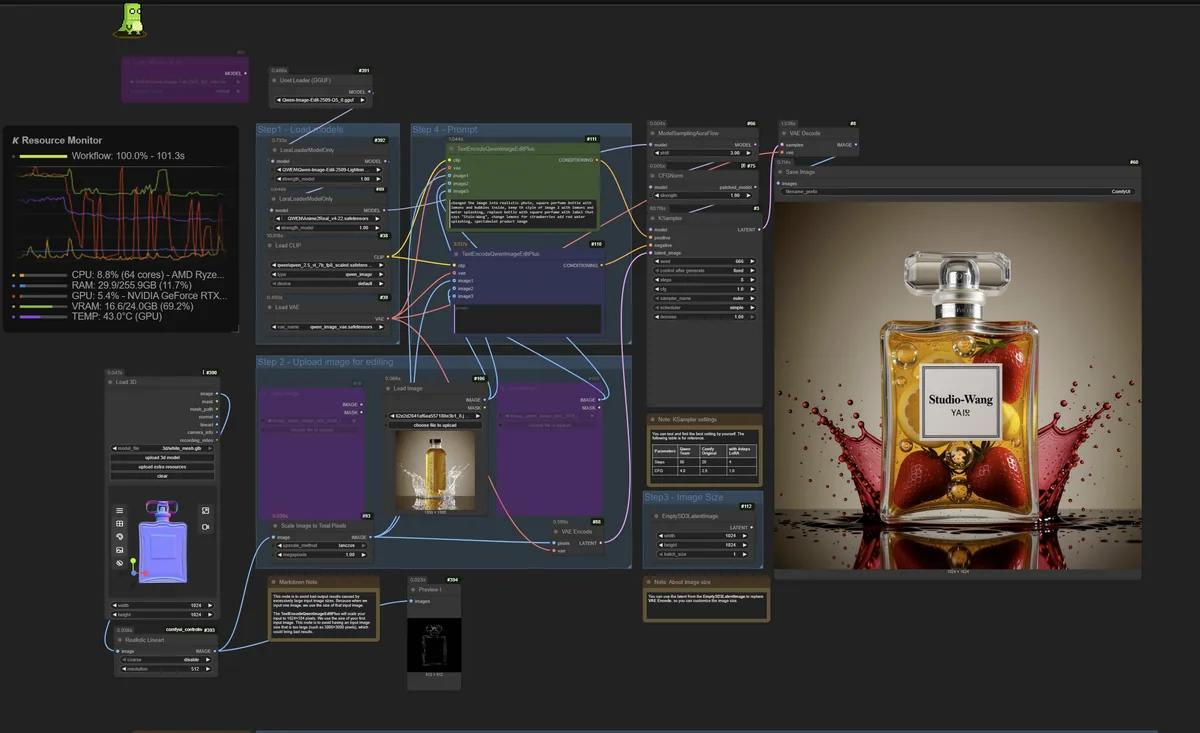Viewport: 1200px width, 733px height.
Task: Open the vae_name dropdown in Load VAE
Action: [328, 326]
